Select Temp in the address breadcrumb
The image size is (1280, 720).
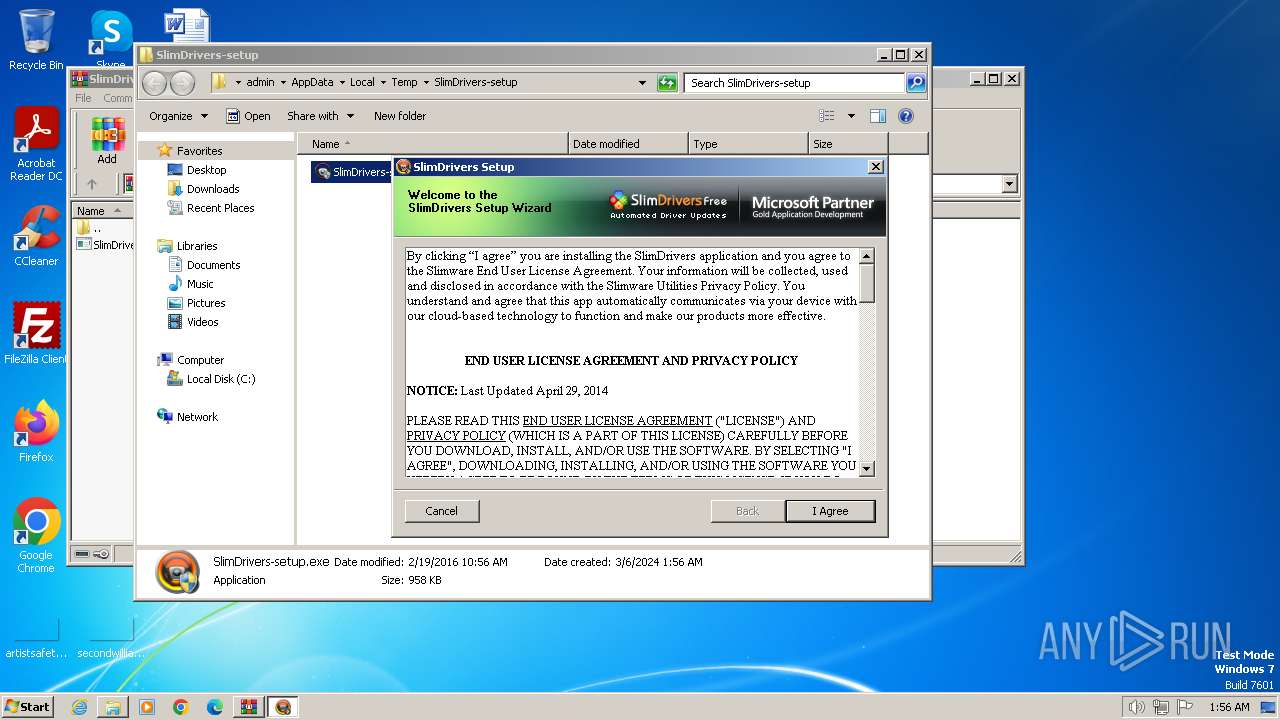pyautogui.click(x=404, y=82)
